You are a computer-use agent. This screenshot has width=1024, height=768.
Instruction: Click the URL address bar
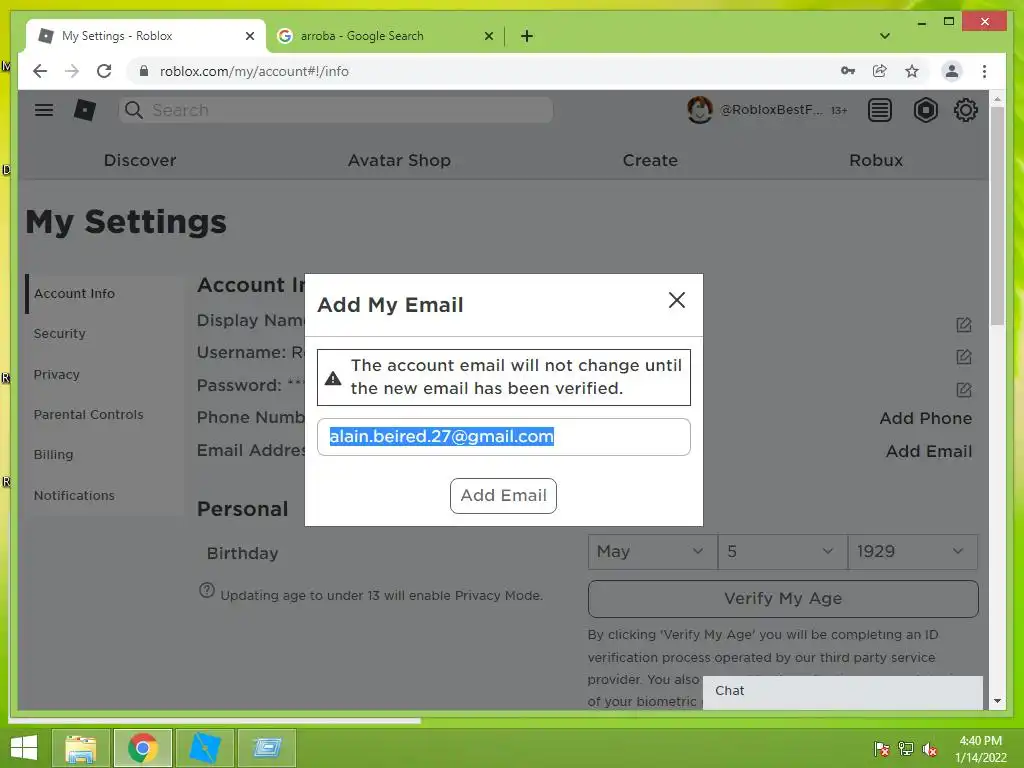[482, 71]
